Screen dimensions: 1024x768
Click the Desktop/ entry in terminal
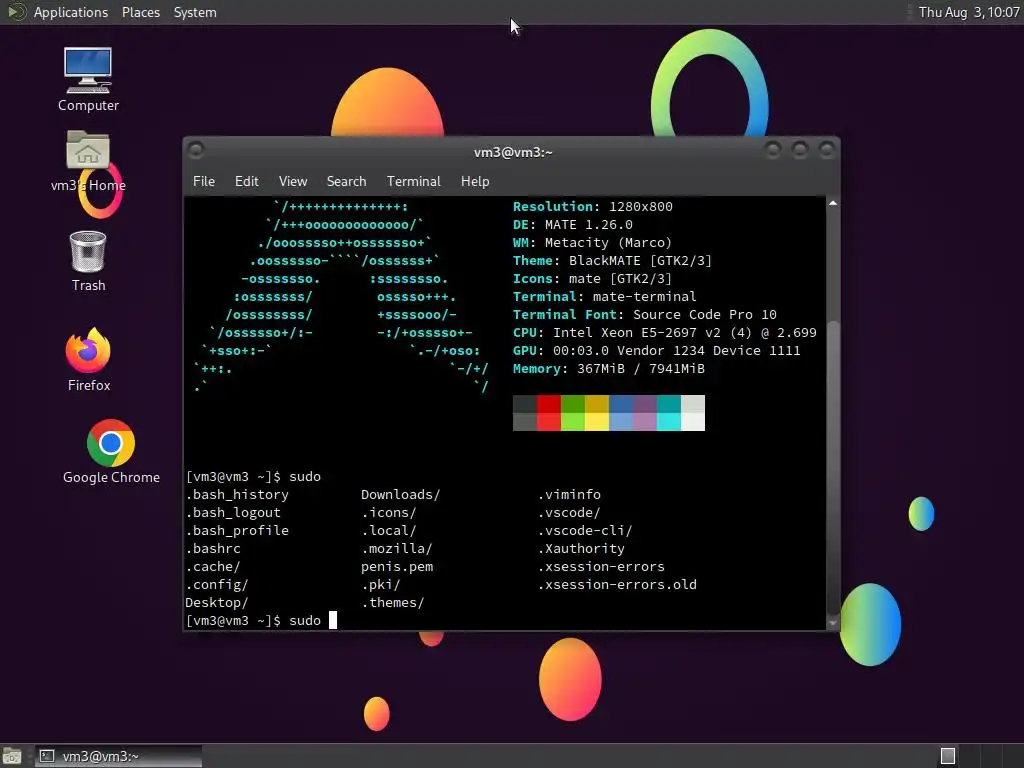217,602
